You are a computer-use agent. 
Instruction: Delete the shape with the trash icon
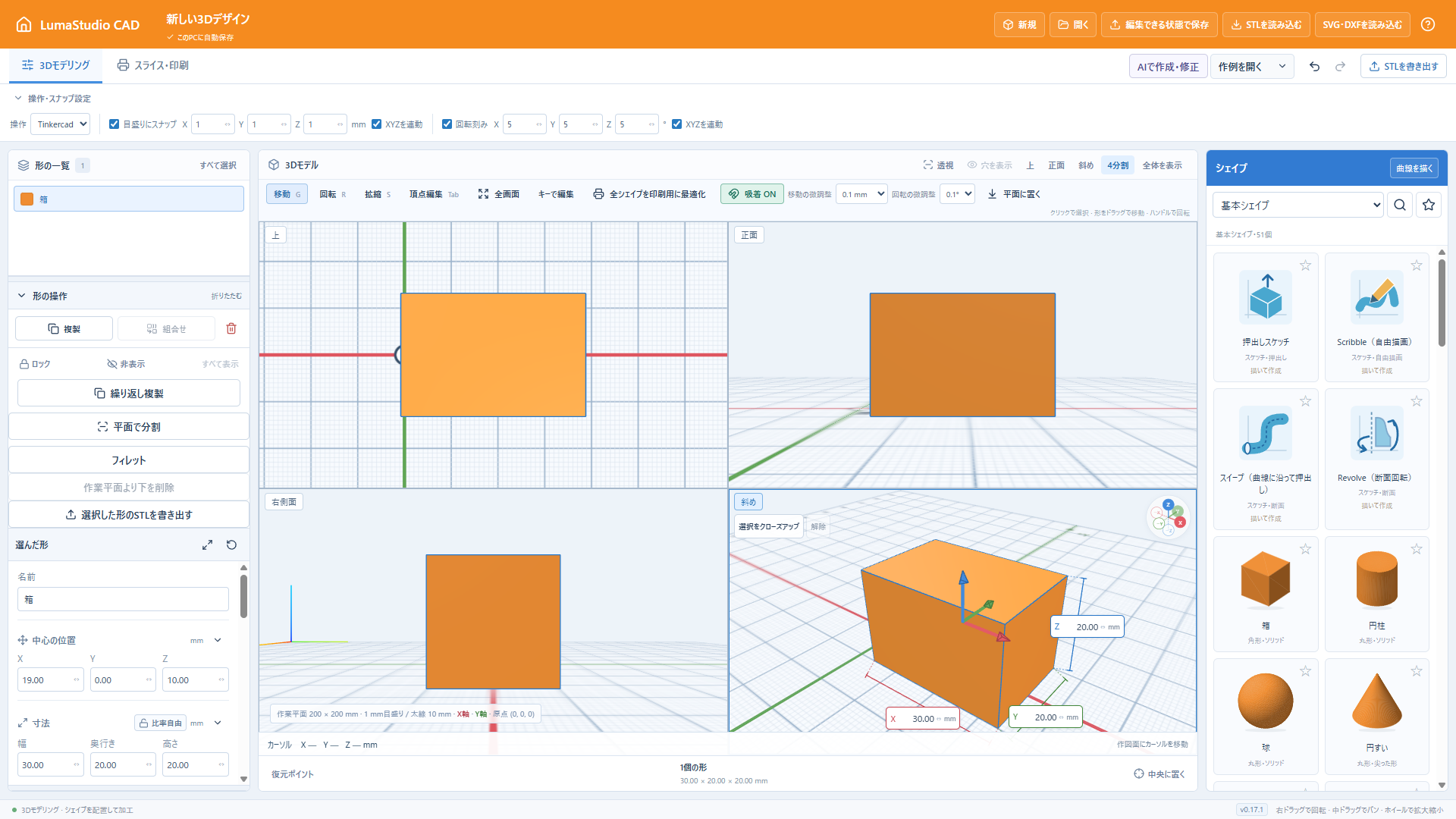[231, 328]
